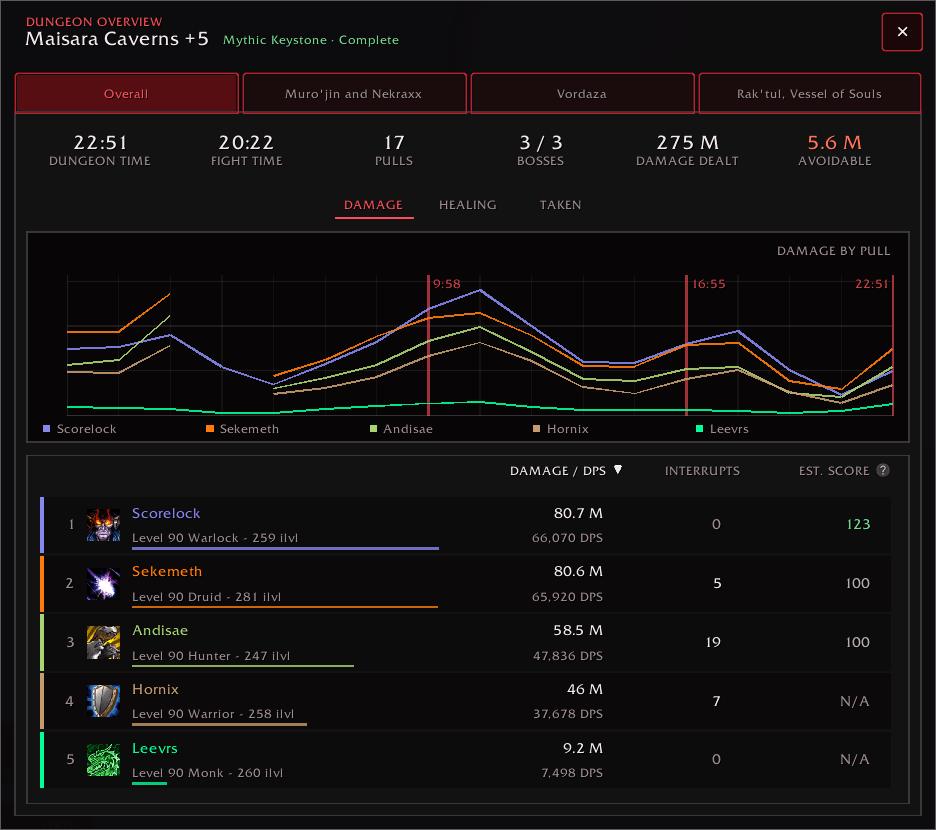Click Hornix's 7 interrupts value
This screenshot has width=936, height=830.
pyautogui.click(x=716, y=700)
